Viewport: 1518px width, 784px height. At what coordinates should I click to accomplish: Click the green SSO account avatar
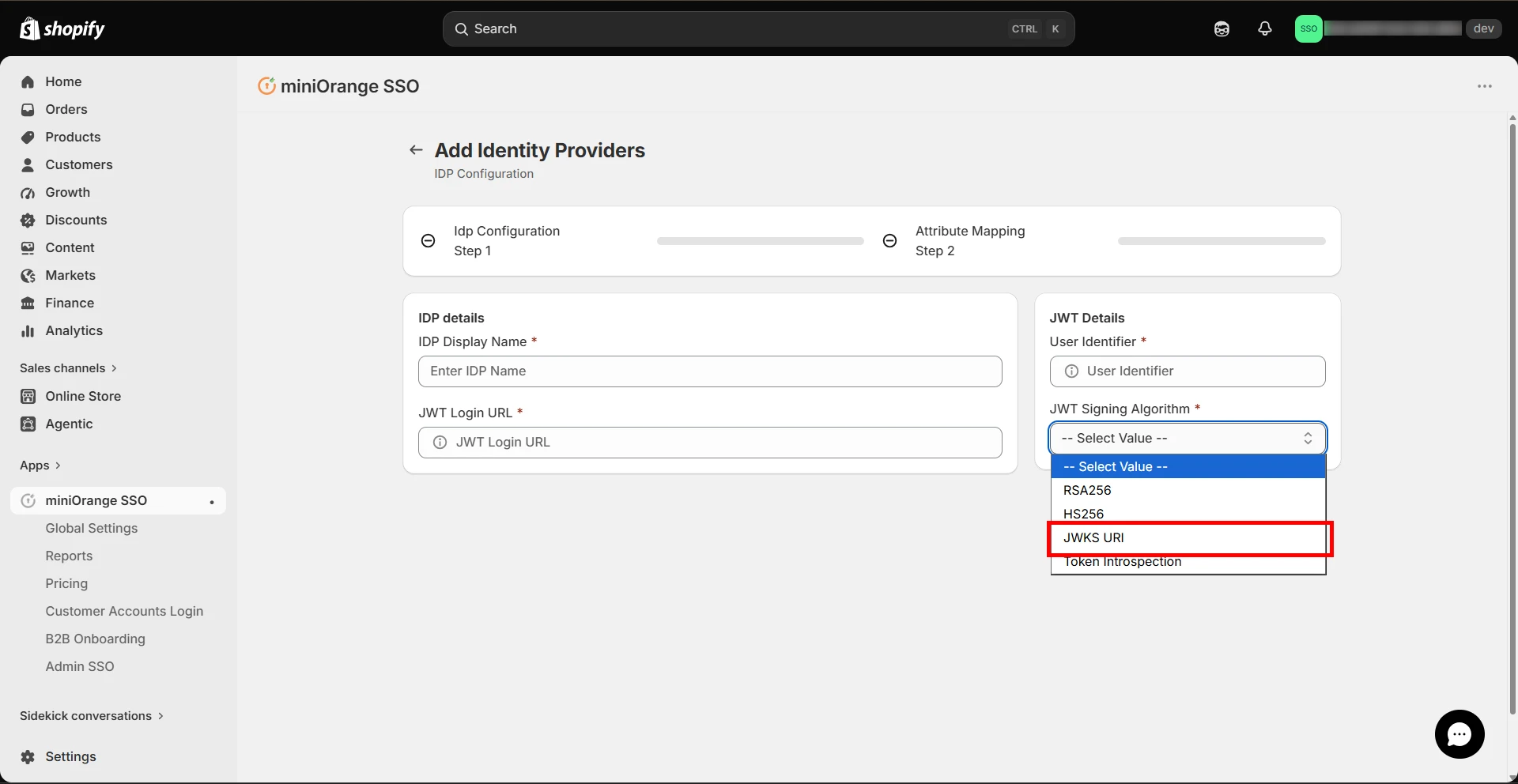coord(1308,28)
